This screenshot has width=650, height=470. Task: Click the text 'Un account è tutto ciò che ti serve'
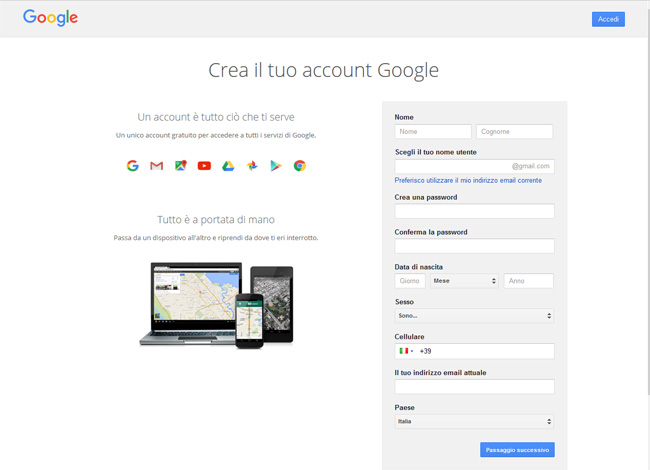point(216,117)
